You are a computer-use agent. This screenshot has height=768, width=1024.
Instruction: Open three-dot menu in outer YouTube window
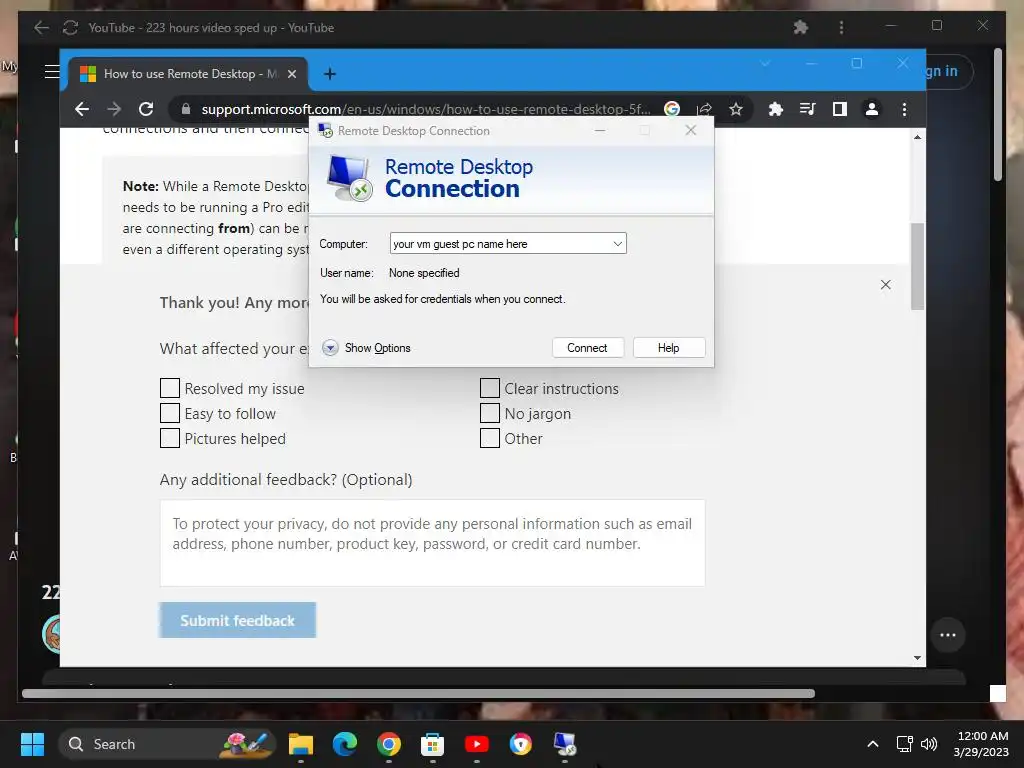tap(841, 27)
